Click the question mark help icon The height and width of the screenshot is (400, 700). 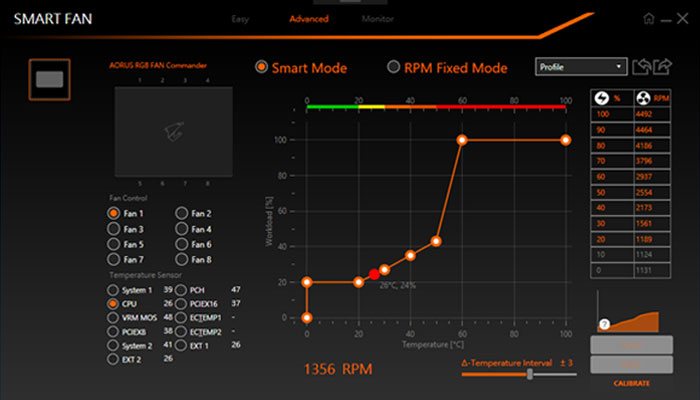(x=604, y=325)
